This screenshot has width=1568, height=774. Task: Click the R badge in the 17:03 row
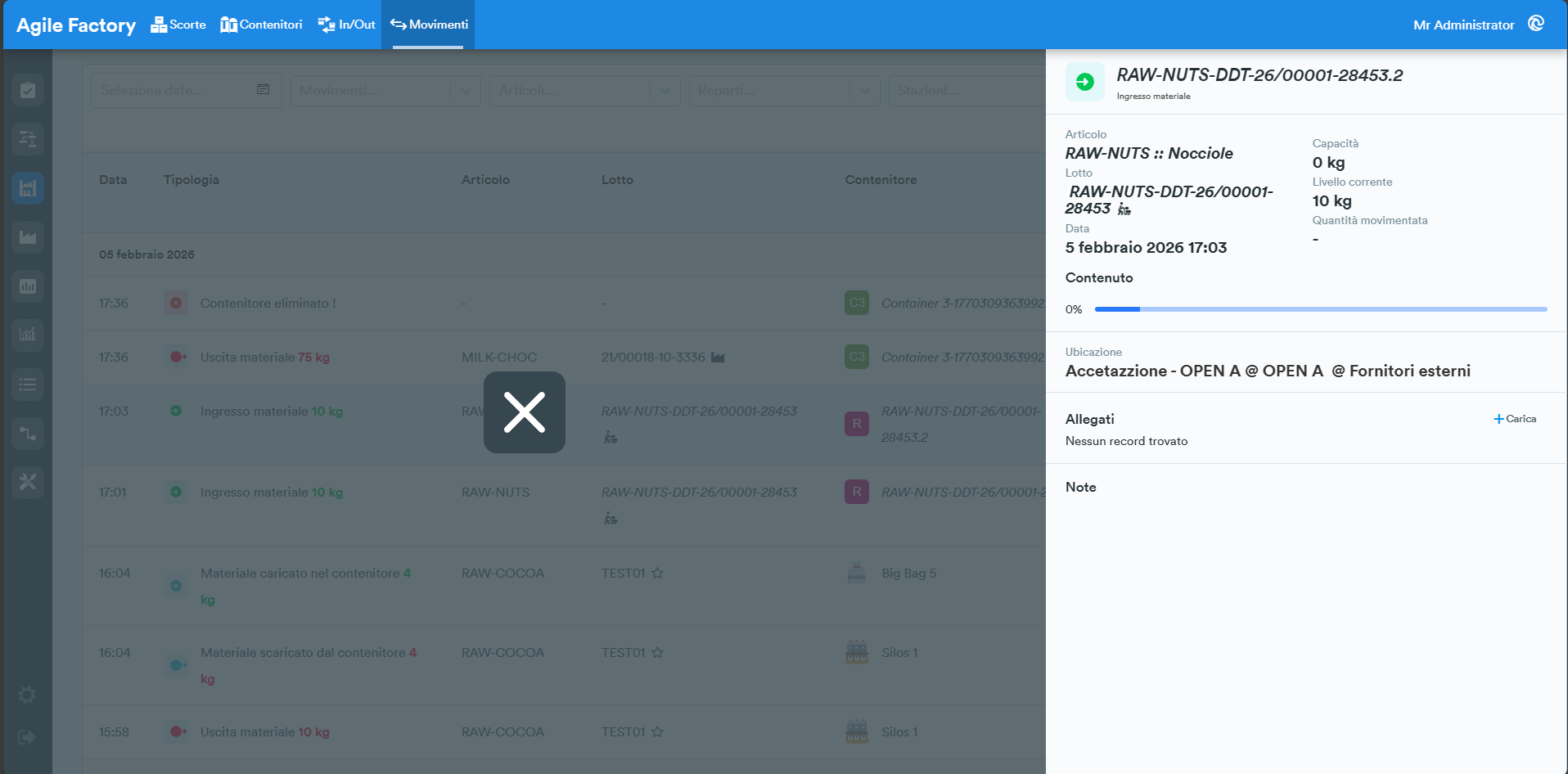pos(857,424)
